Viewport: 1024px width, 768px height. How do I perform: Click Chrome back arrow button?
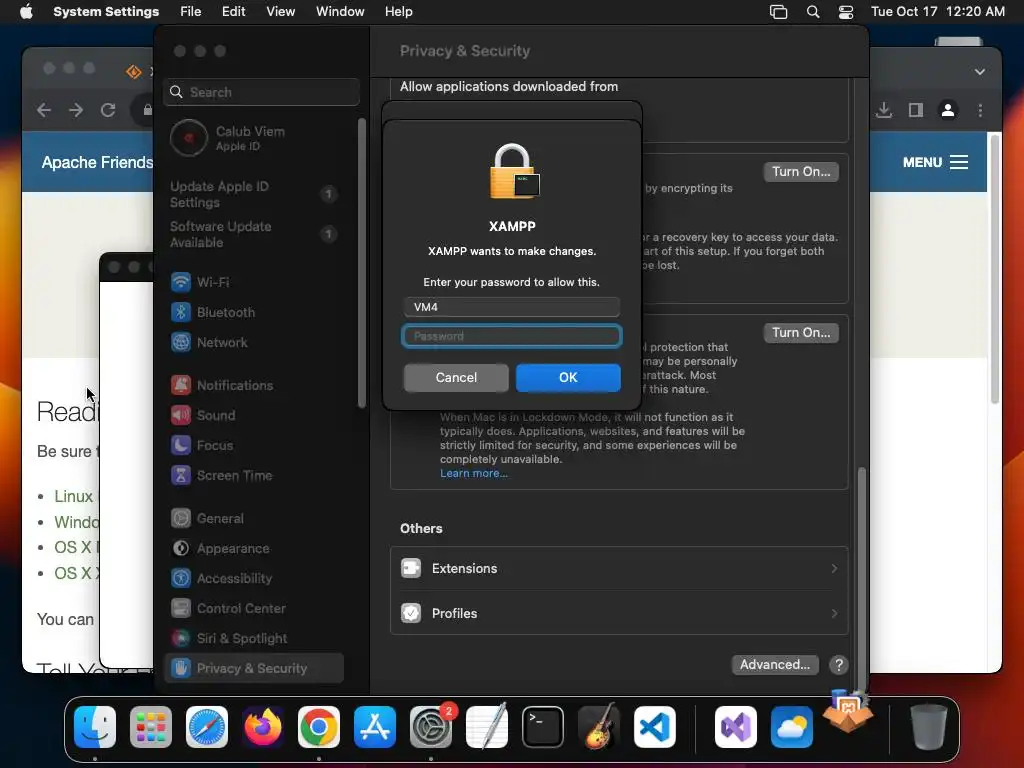point(44,110)
